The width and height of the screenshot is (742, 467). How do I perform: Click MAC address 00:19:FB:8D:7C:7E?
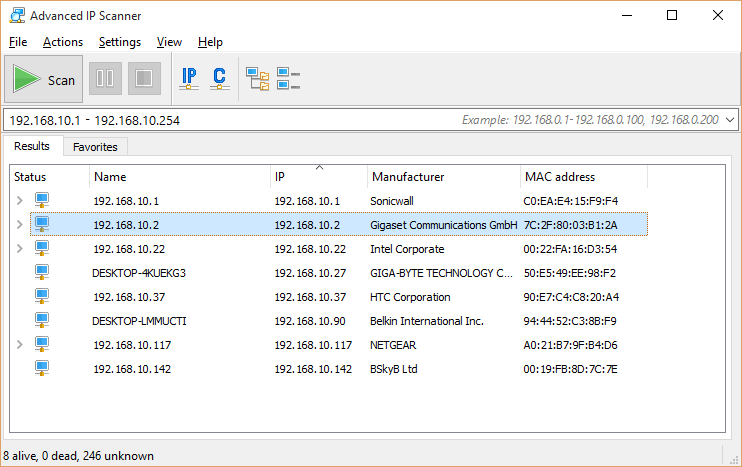pos(570,369)
